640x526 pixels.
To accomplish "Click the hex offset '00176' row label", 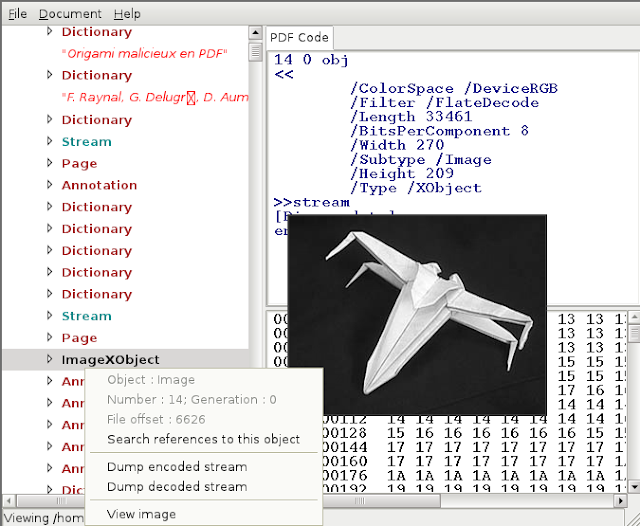I will 345,475.
